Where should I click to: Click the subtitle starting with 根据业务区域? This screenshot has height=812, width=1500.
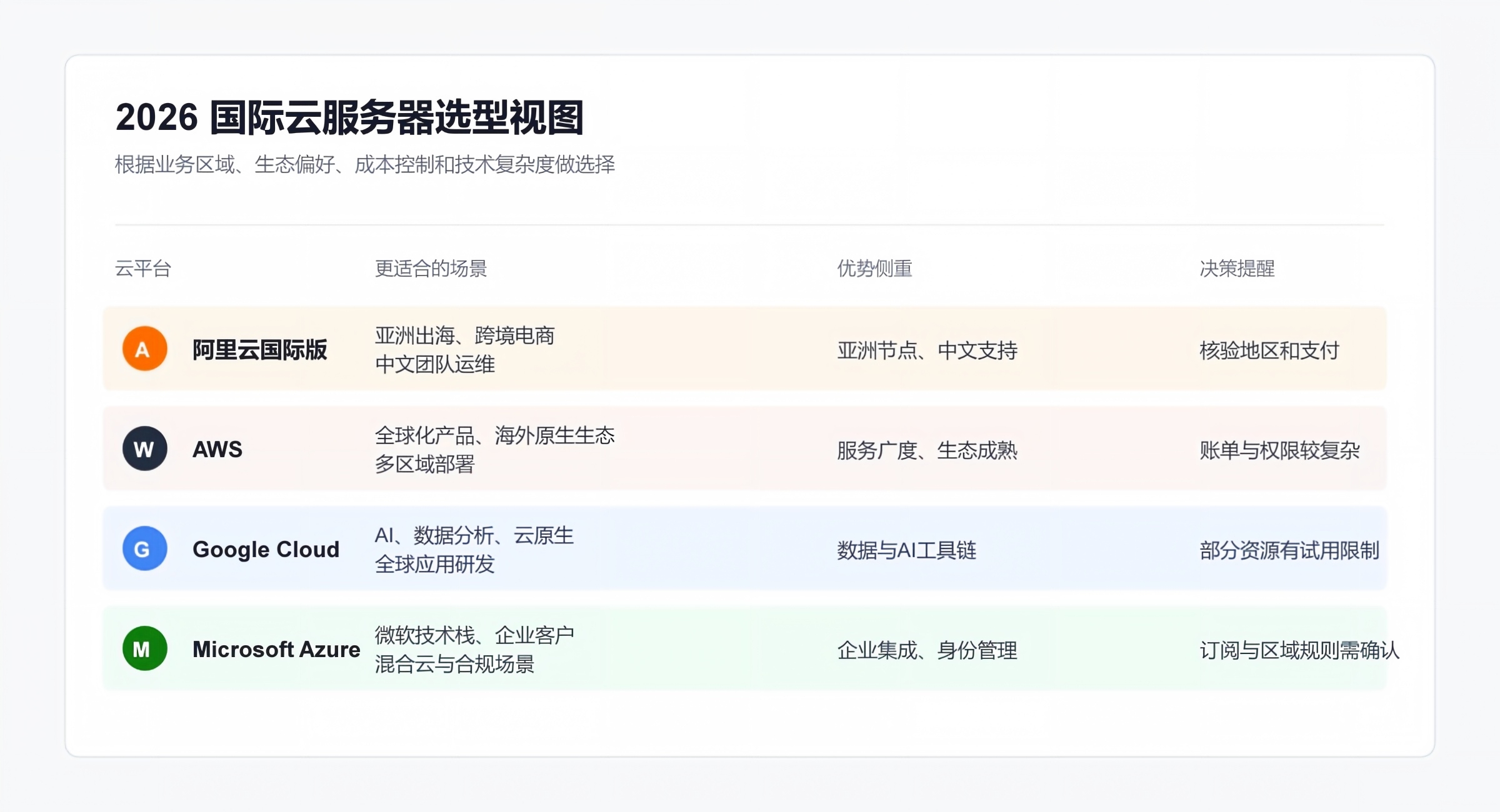pyautogui.click(x=365, y=165)
